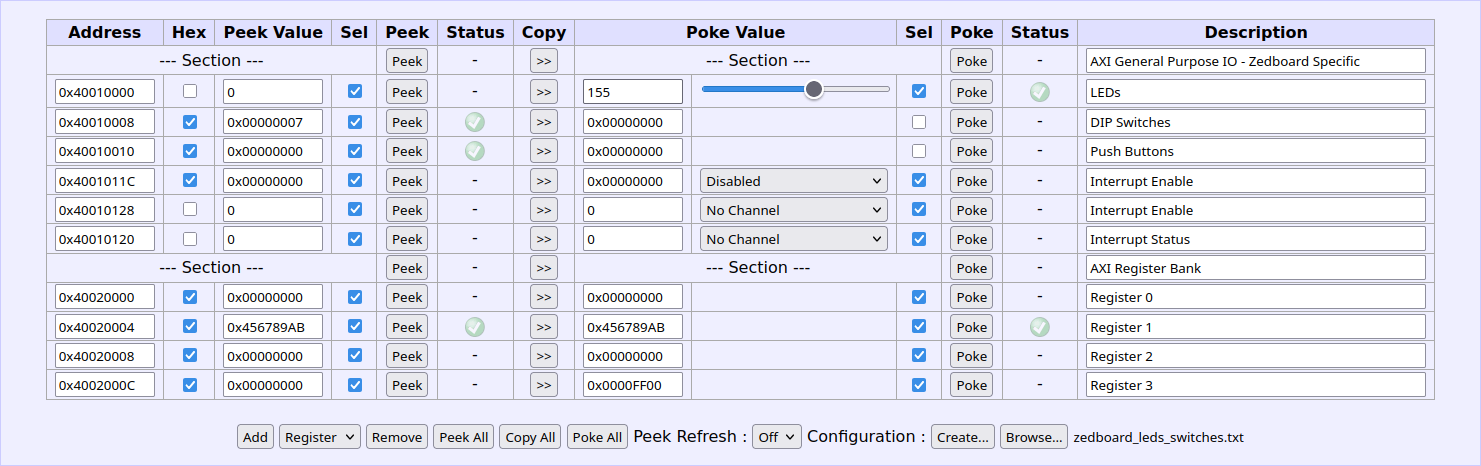This screenshot has height=466, width=1481.
Task: Click the copy arrow button for LEDs row
Action: click(x=543, y=92)
